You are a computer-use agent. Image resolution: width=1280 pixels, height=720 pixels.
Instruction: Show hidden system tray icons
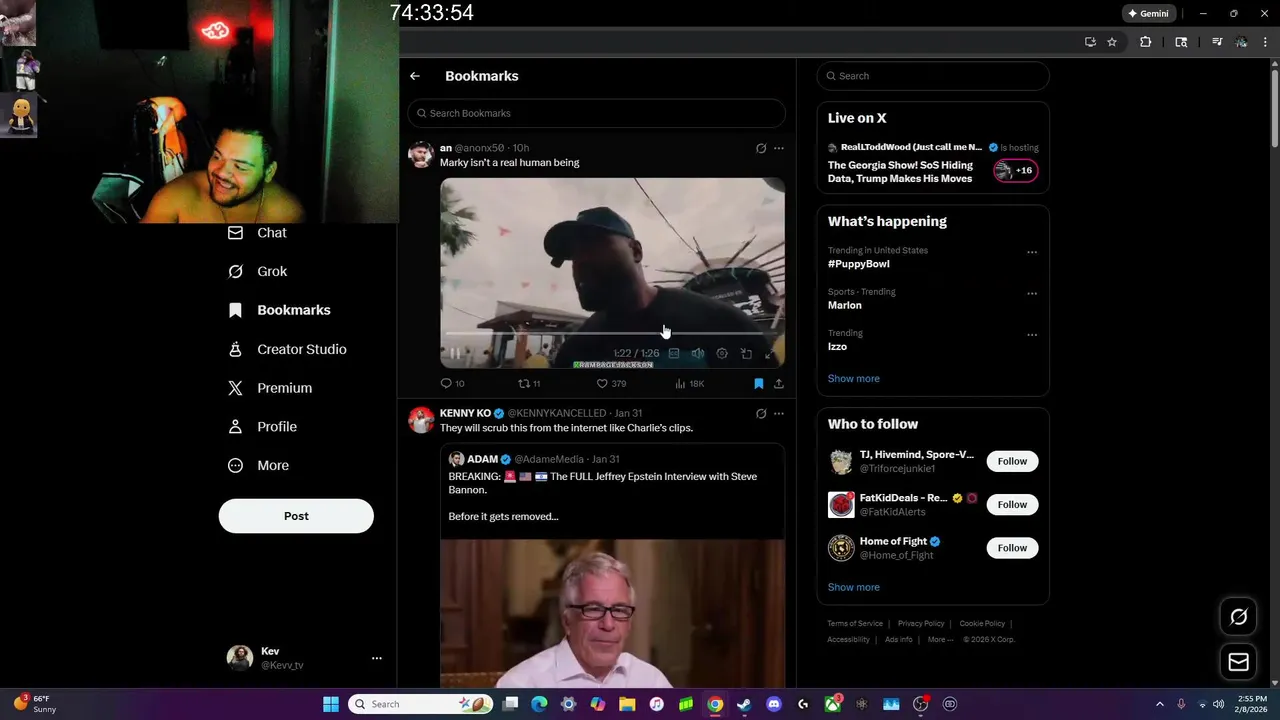click(1160, 704)
